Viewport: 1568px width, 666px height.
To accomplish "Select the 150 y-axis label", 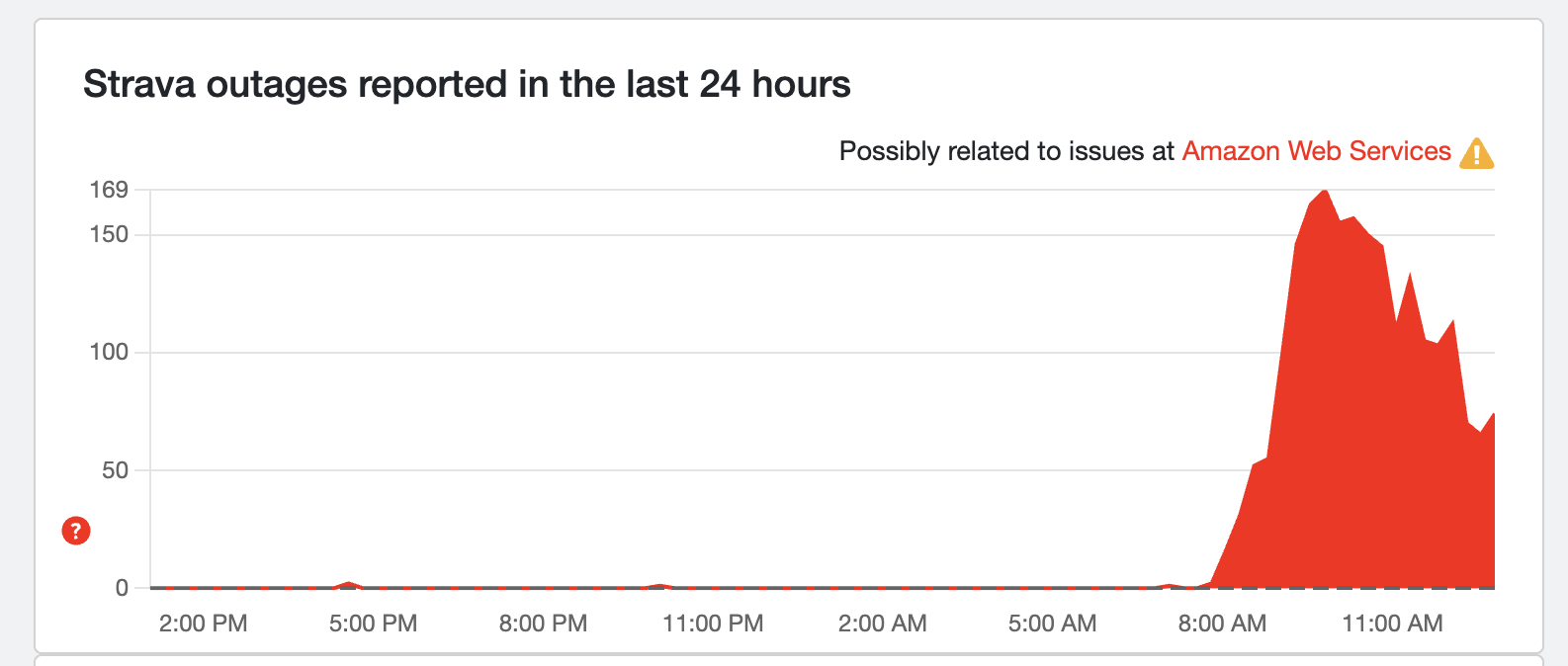I will pos(109,234).
